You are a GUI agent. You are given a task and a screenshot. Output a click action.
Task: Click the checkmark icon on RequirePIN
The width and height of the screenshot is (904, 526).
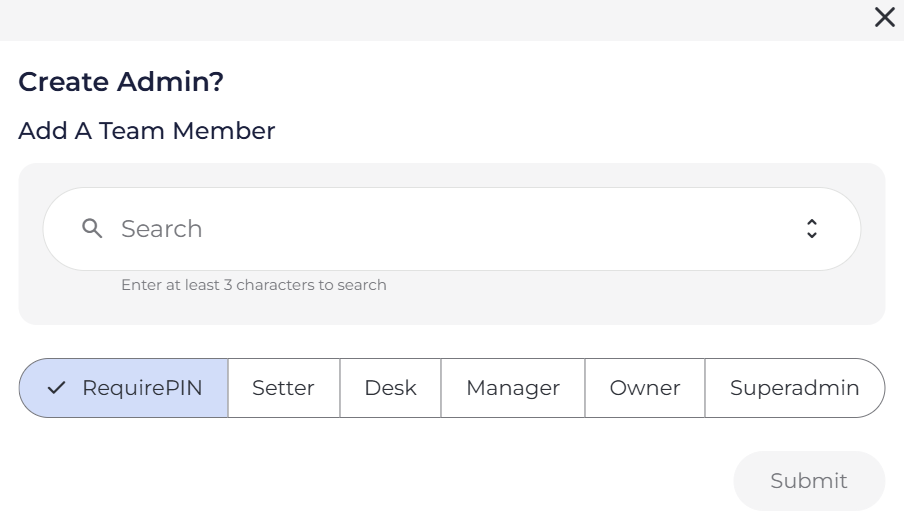56,388
